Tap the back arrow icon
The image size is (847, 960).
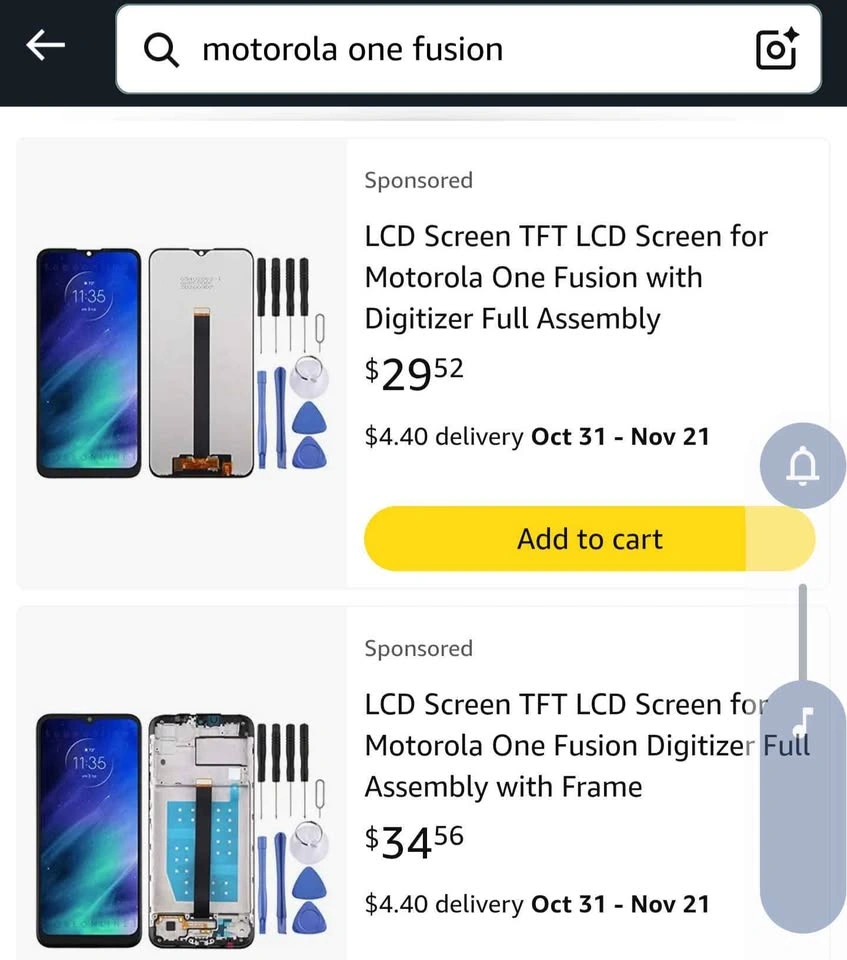45,46
